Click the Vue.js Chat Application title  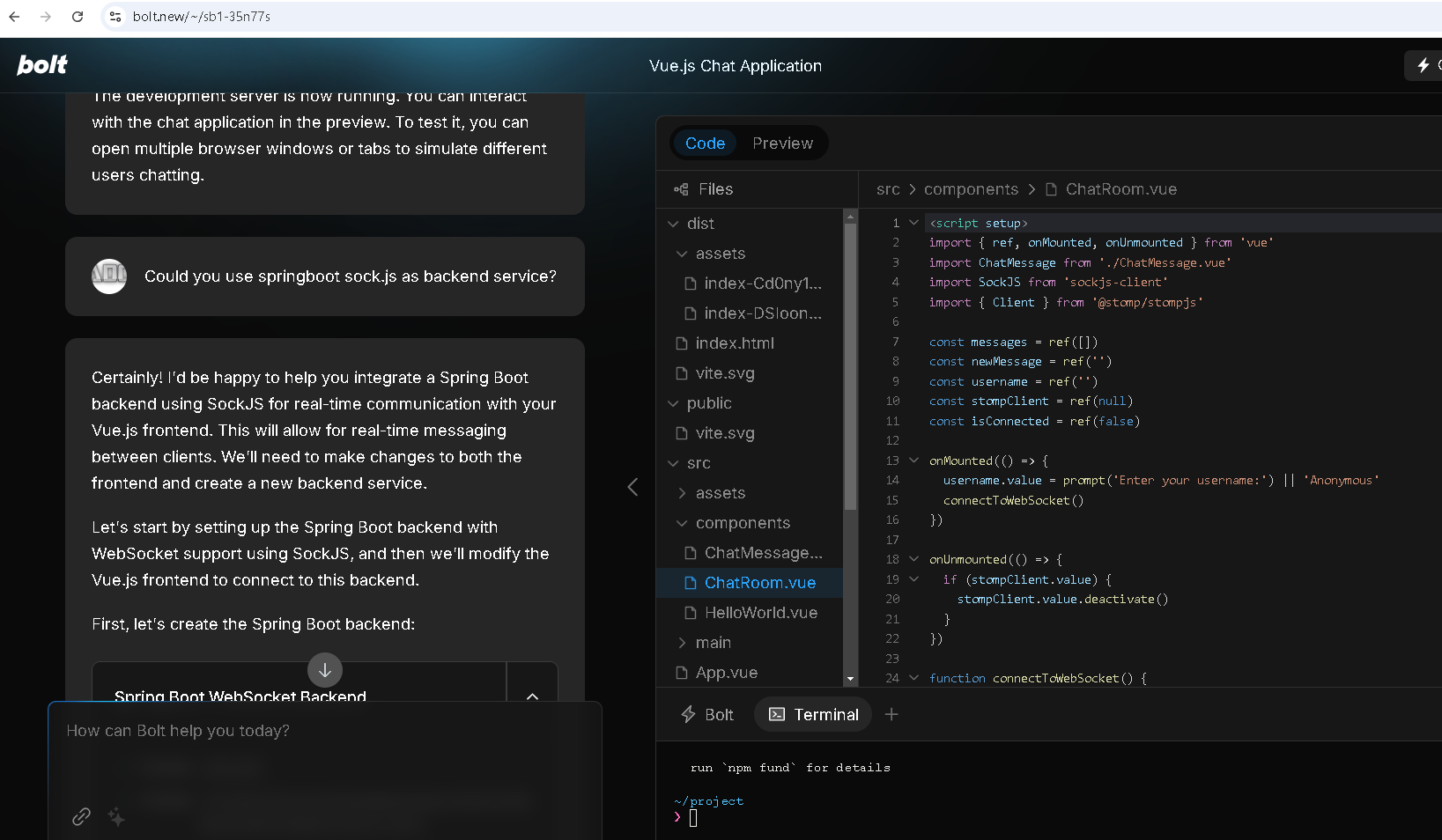click(x=736, y=66)
